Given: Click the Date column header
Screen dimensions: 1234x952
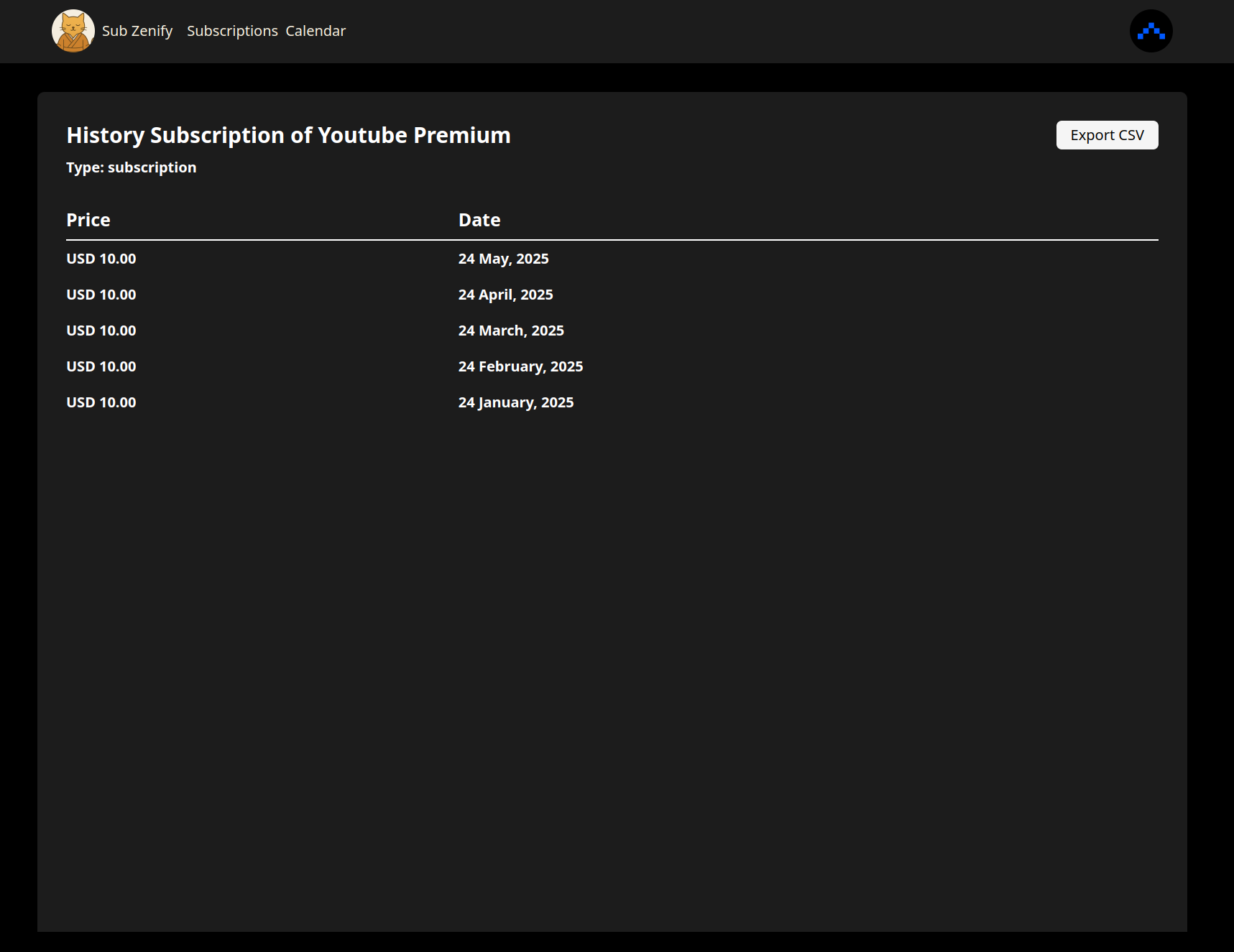Looking at the screenshot, I should tap(479, 220).
